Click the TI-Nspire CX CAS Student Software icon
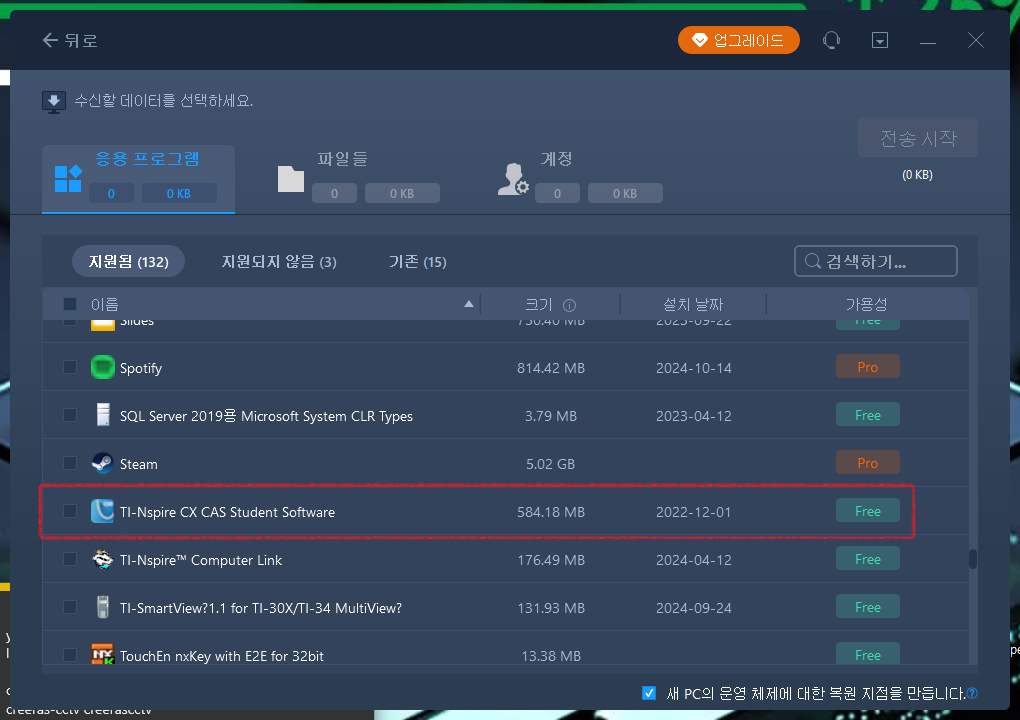The width and height of the screenshot is (1020, 720). pyautogui.click(x=102, y=510)
